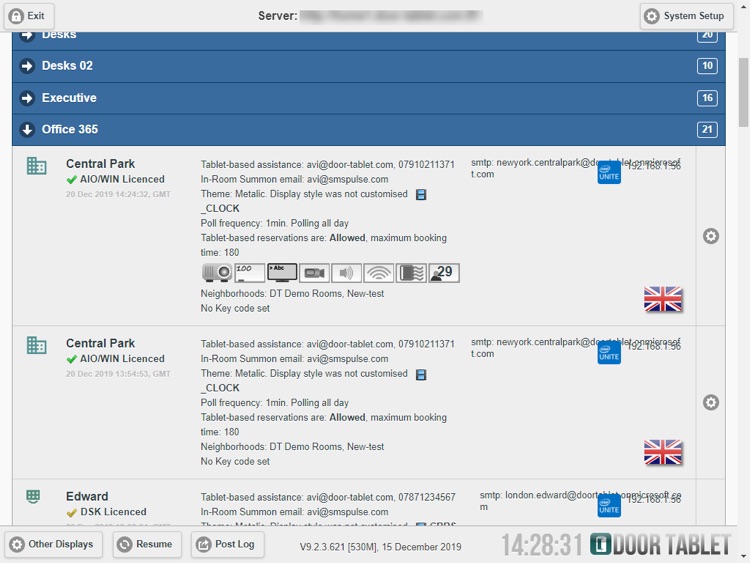750x563 pixels.
Task: Click the display screen facility icon
Action: 282,273
